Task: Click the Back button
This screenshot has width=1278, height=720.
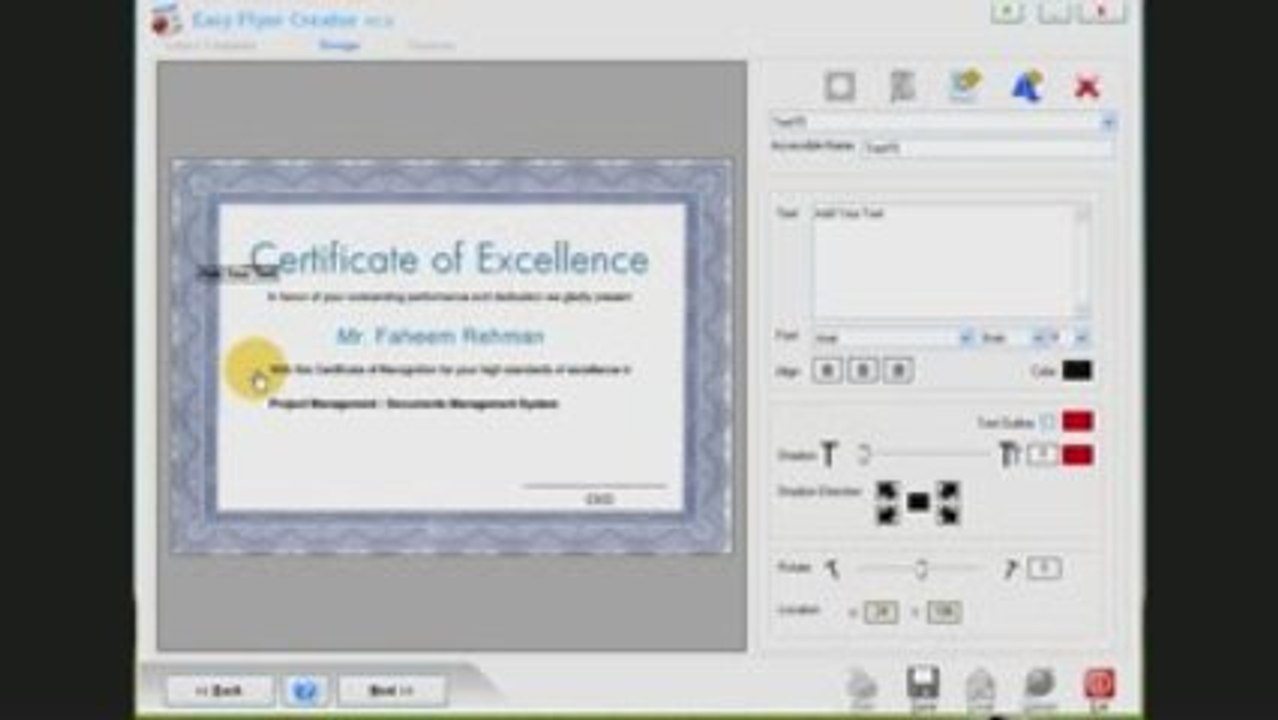Action: coord(219,690)
